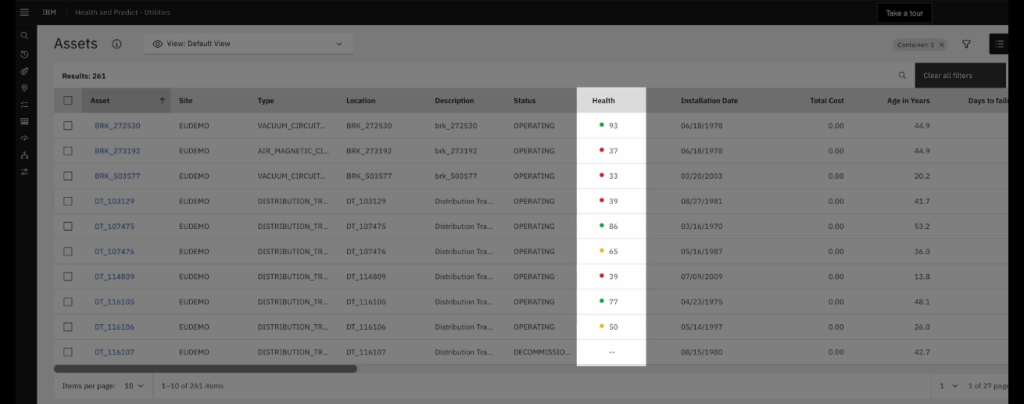Open asset link BRK_273192
This screenshot has width=1024, height=404.
pyautogui.click(x=118, y=151)
